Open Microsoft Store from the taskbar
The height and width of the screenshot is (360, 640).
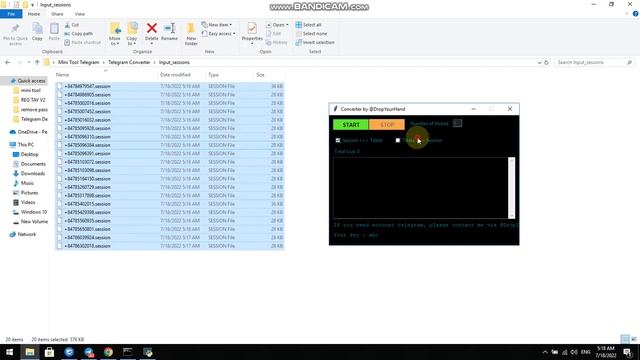[x=49, y=352]
